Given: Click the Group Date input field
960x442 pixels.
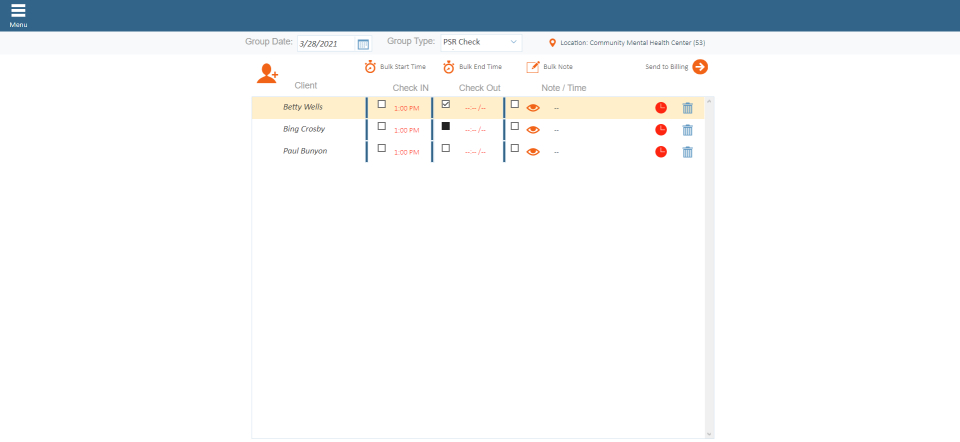Looking at the screenshot, I should [x=326, y=44].
